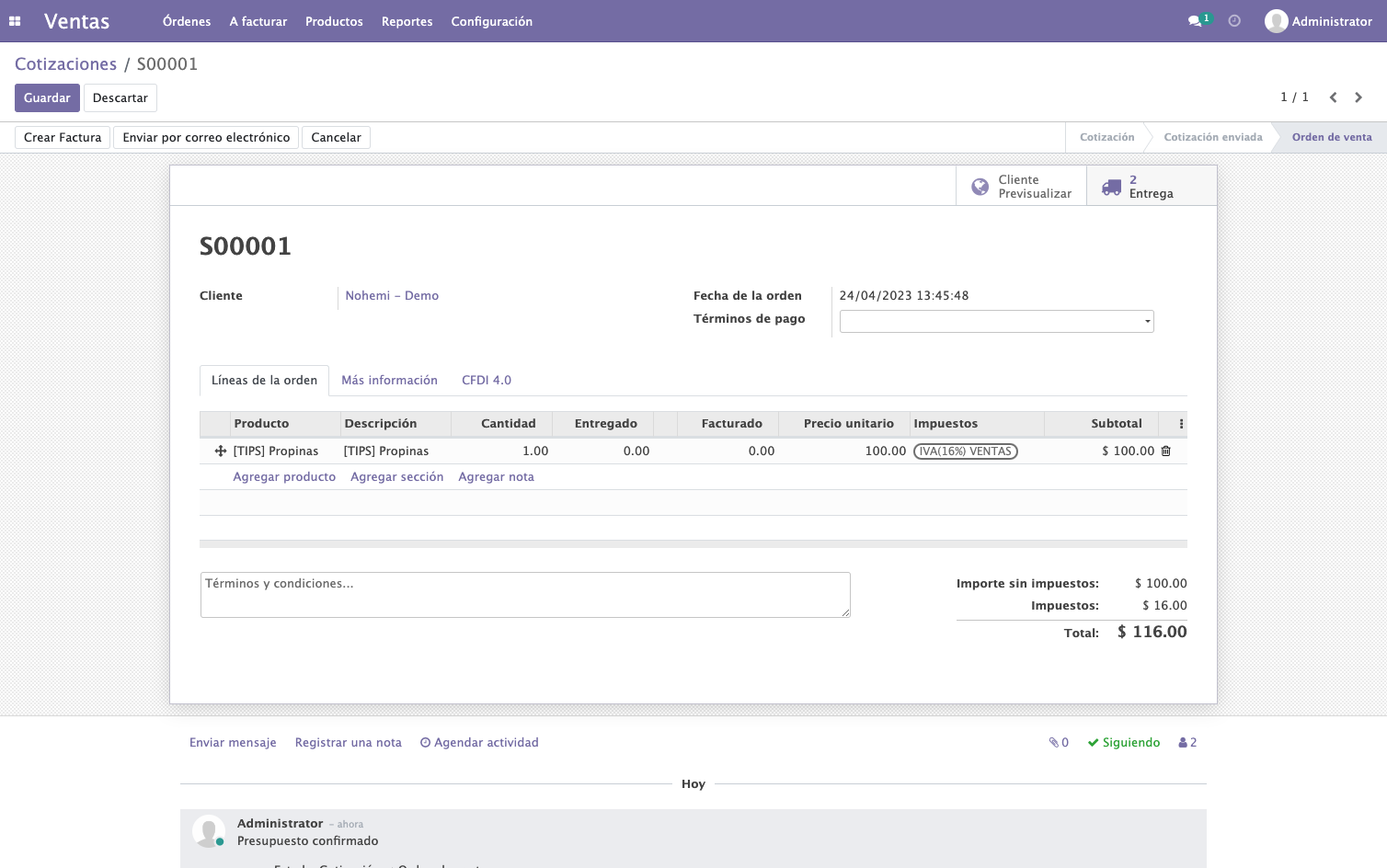
Task: Click Agendar actividad clock link
Action: [x=479, y=743]
